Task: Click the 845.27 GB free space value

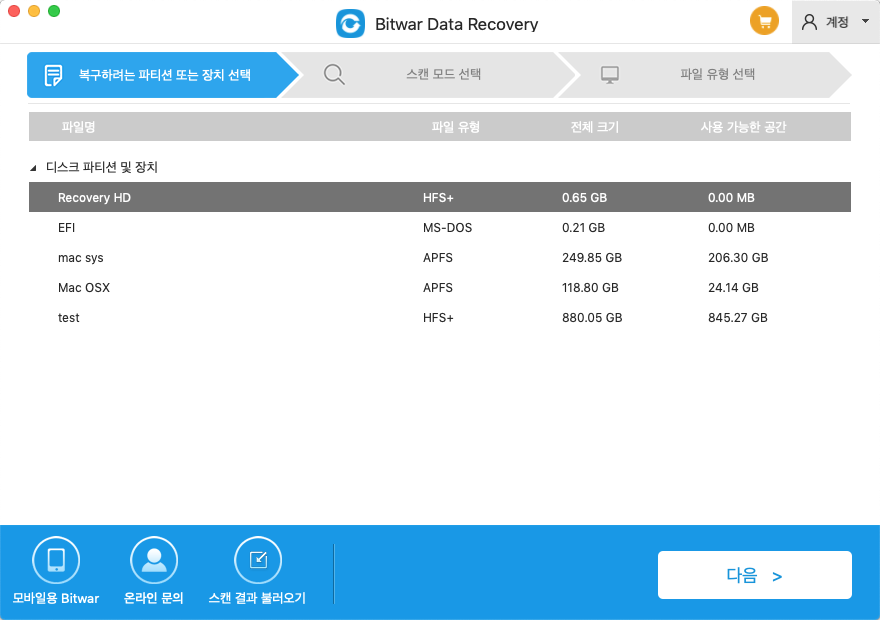Action: [x=737, y=318]
